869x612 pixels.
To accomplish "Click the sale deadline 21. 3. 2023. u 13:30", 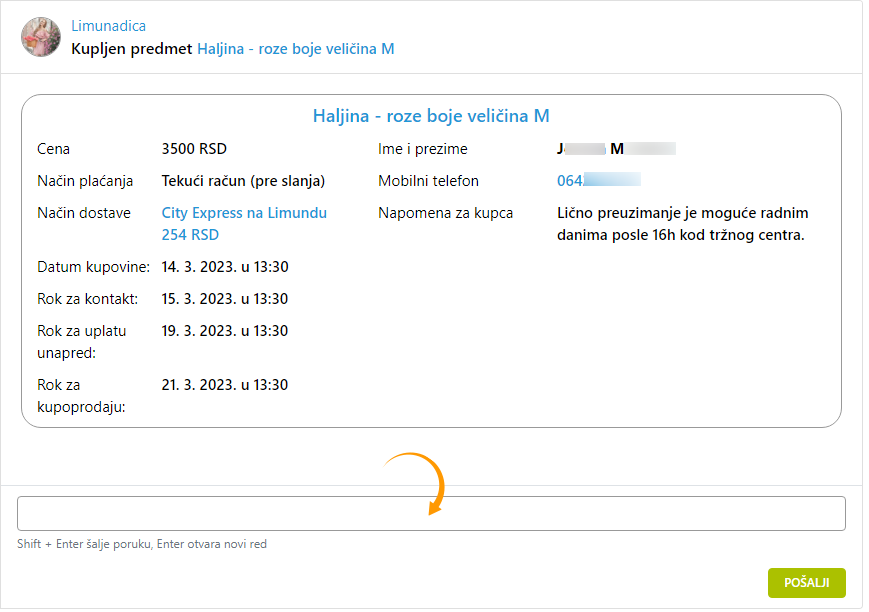I will (224, 385).
